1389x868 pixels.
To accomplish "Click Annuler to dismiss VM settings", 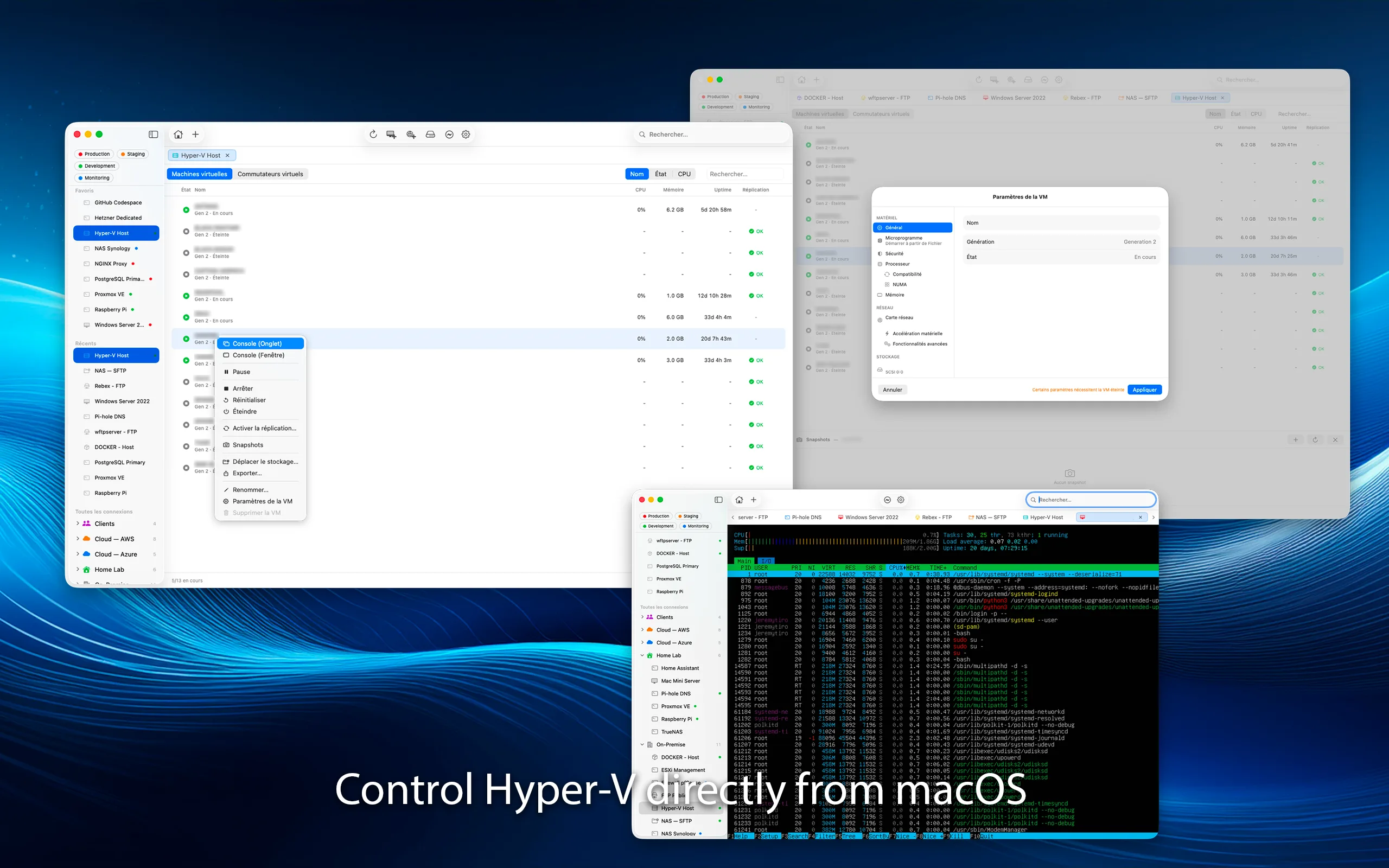I will coord(892,389).
